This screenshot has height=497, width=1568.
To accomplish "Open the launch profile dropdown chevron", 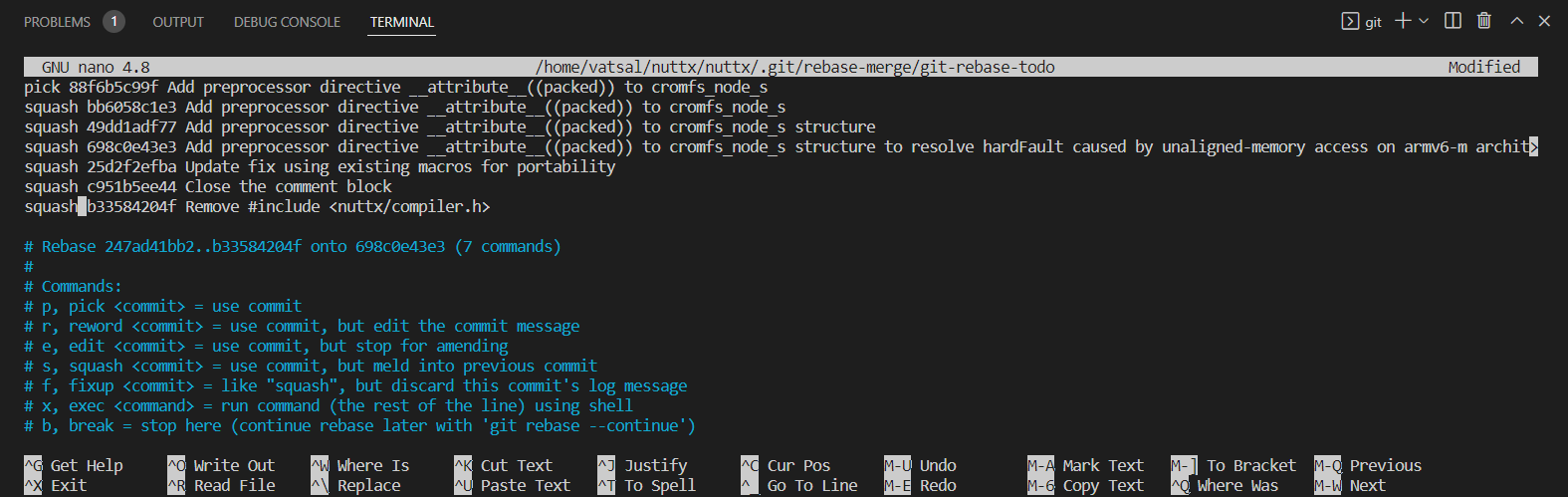I will [x=1424, y=21].
